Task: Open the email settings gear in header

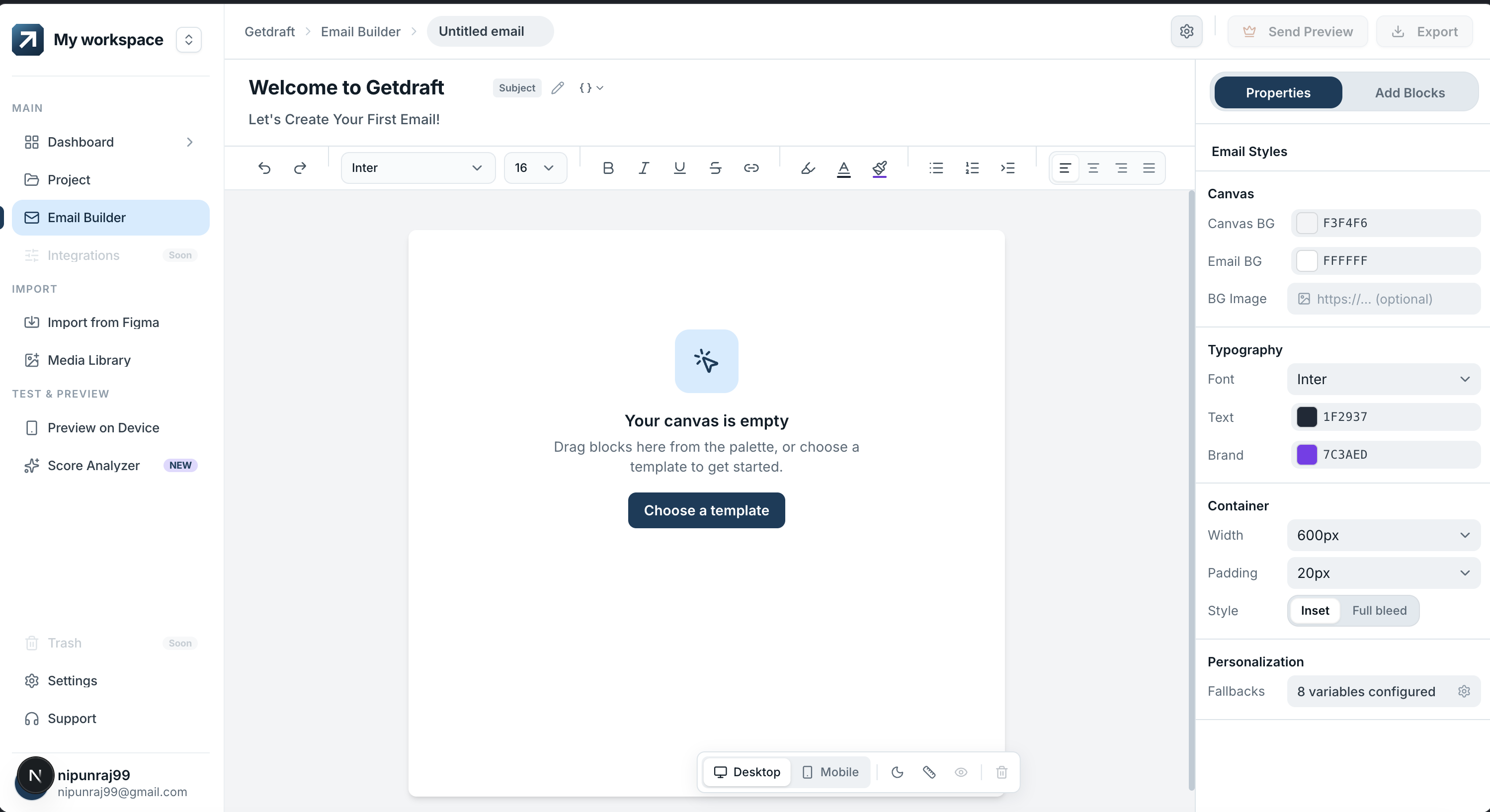Action: (1187, 31)
